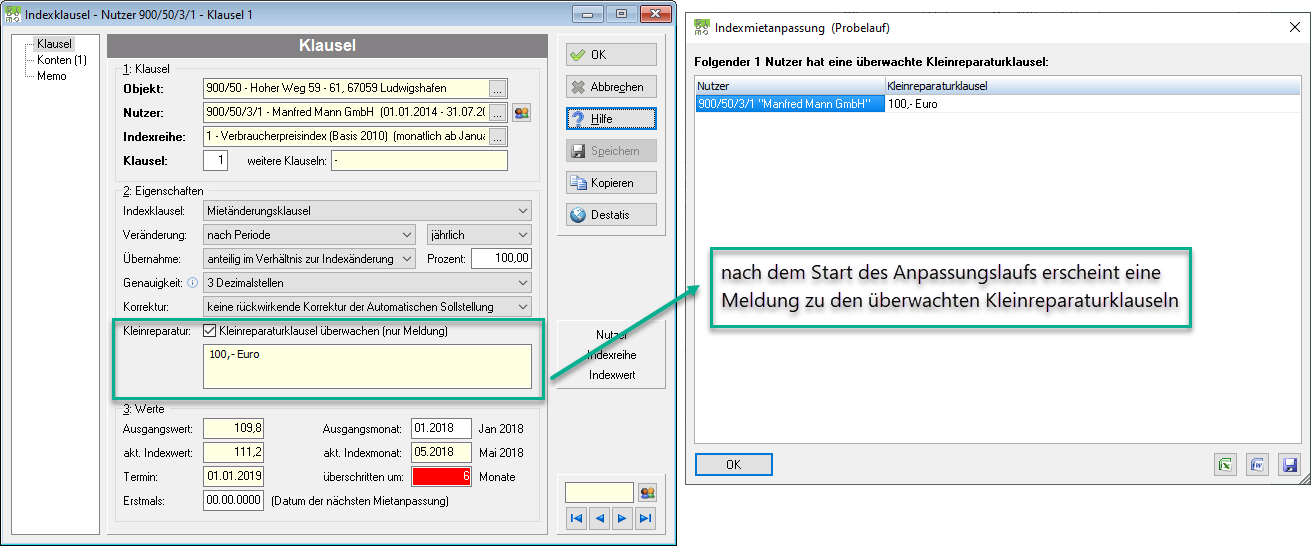Viewport: 1311px width, 546px height.
Task: Open the Genauigkeit 3 Dezimalstellen dropdown
Action: (367, 283)
